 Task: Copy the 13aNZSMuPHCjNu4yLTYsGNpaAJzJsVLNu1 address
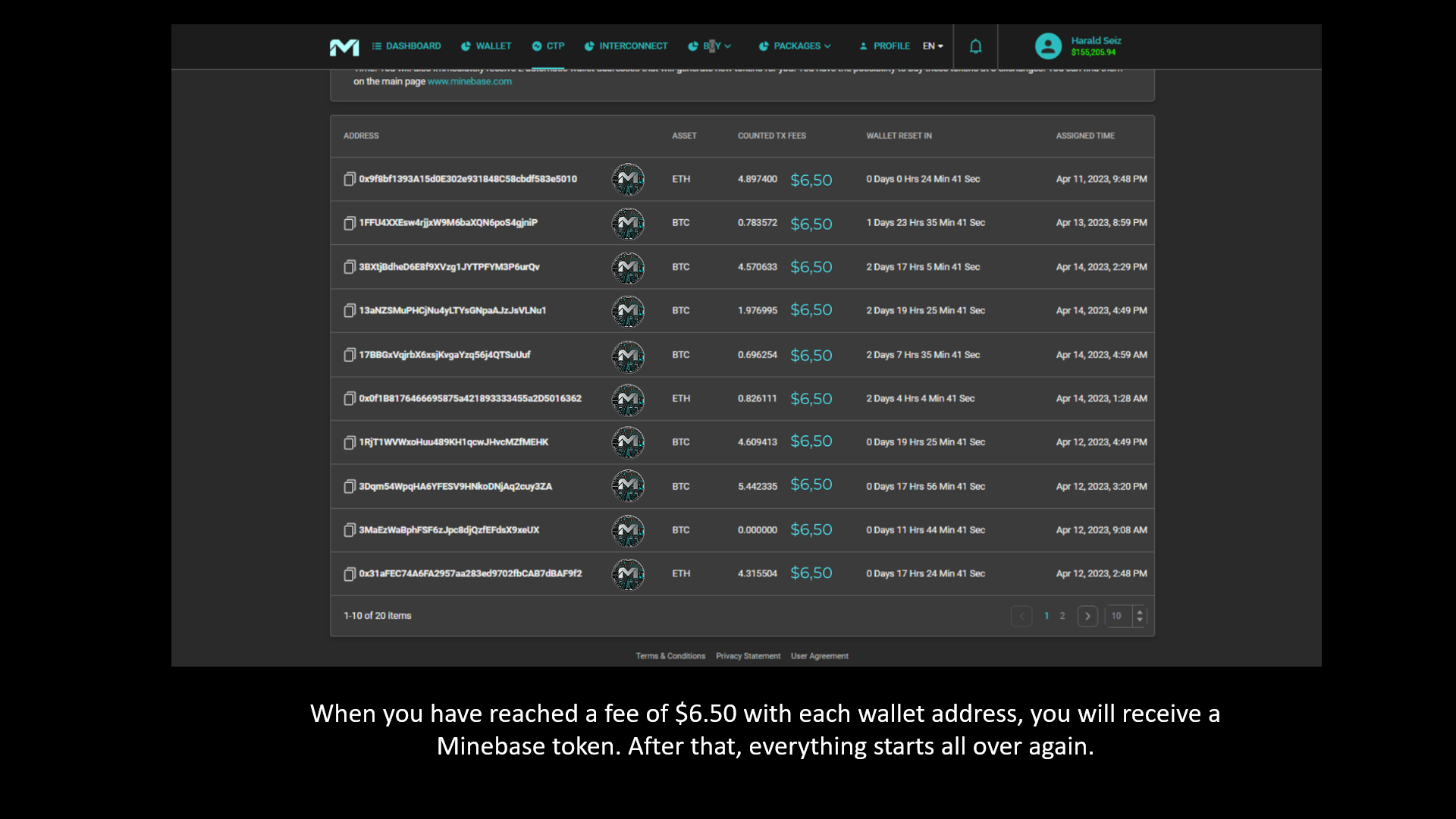350,311
